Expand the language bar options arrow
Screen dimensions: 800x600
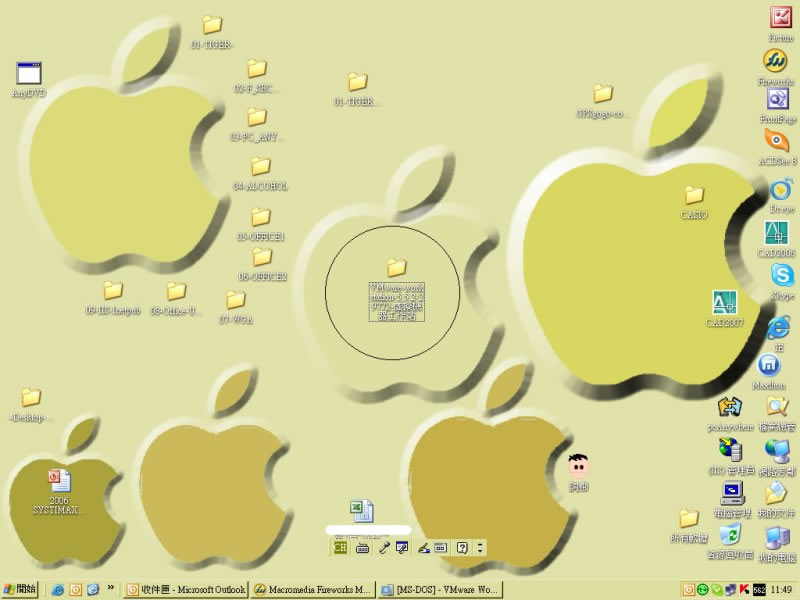tap(480, 548)
